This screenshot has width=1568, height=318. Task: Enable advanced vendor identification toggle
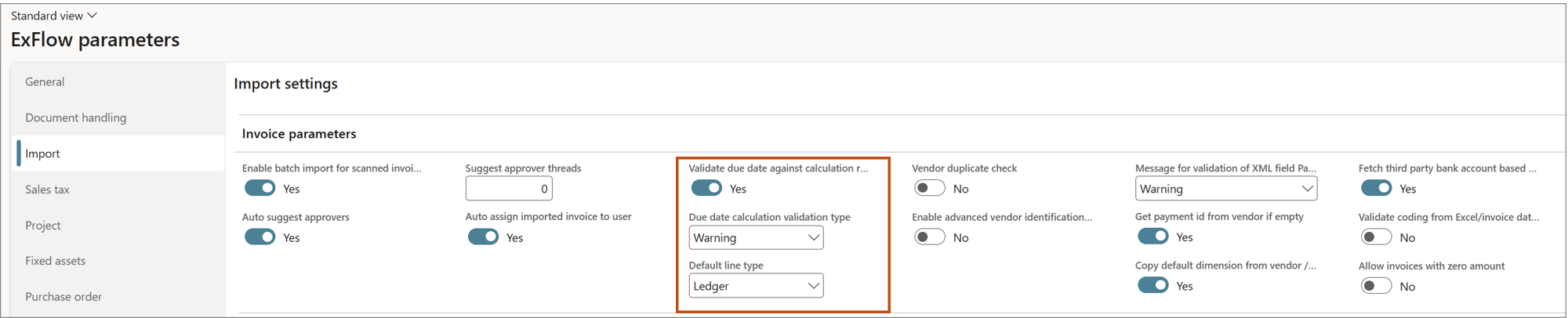(x=930, y=237)
